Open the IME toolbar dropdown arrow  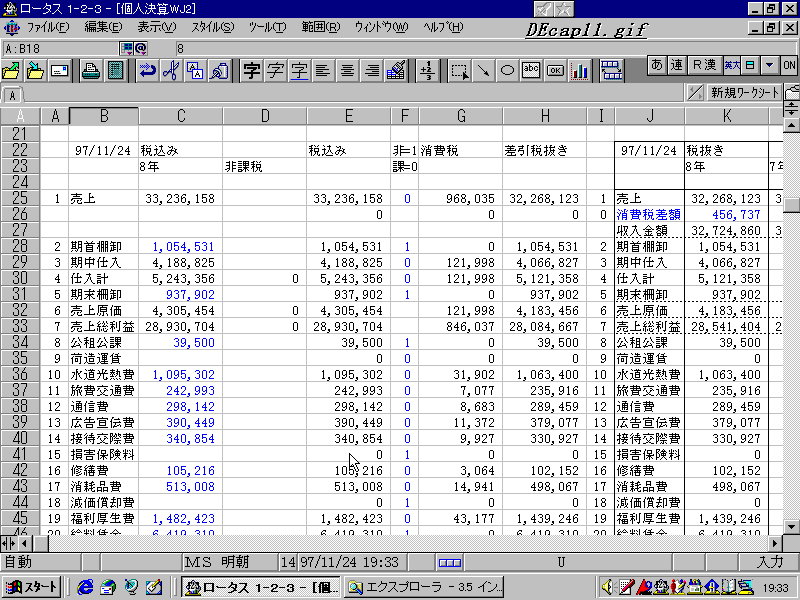tap(769, 65)
